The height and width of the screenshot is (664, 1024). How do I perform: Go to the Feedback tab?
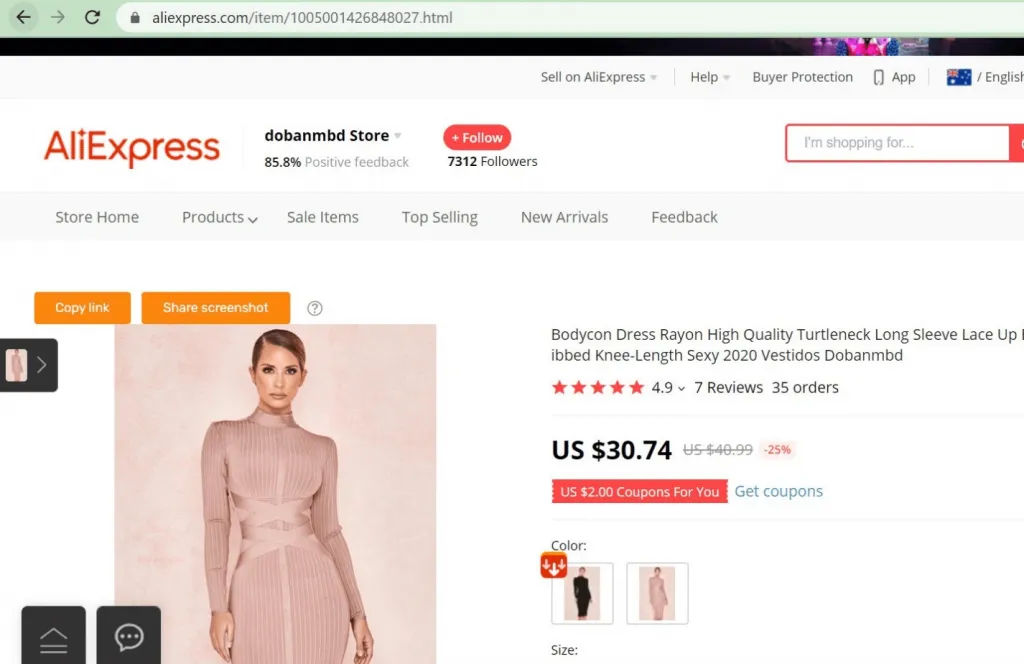point(684,217)
